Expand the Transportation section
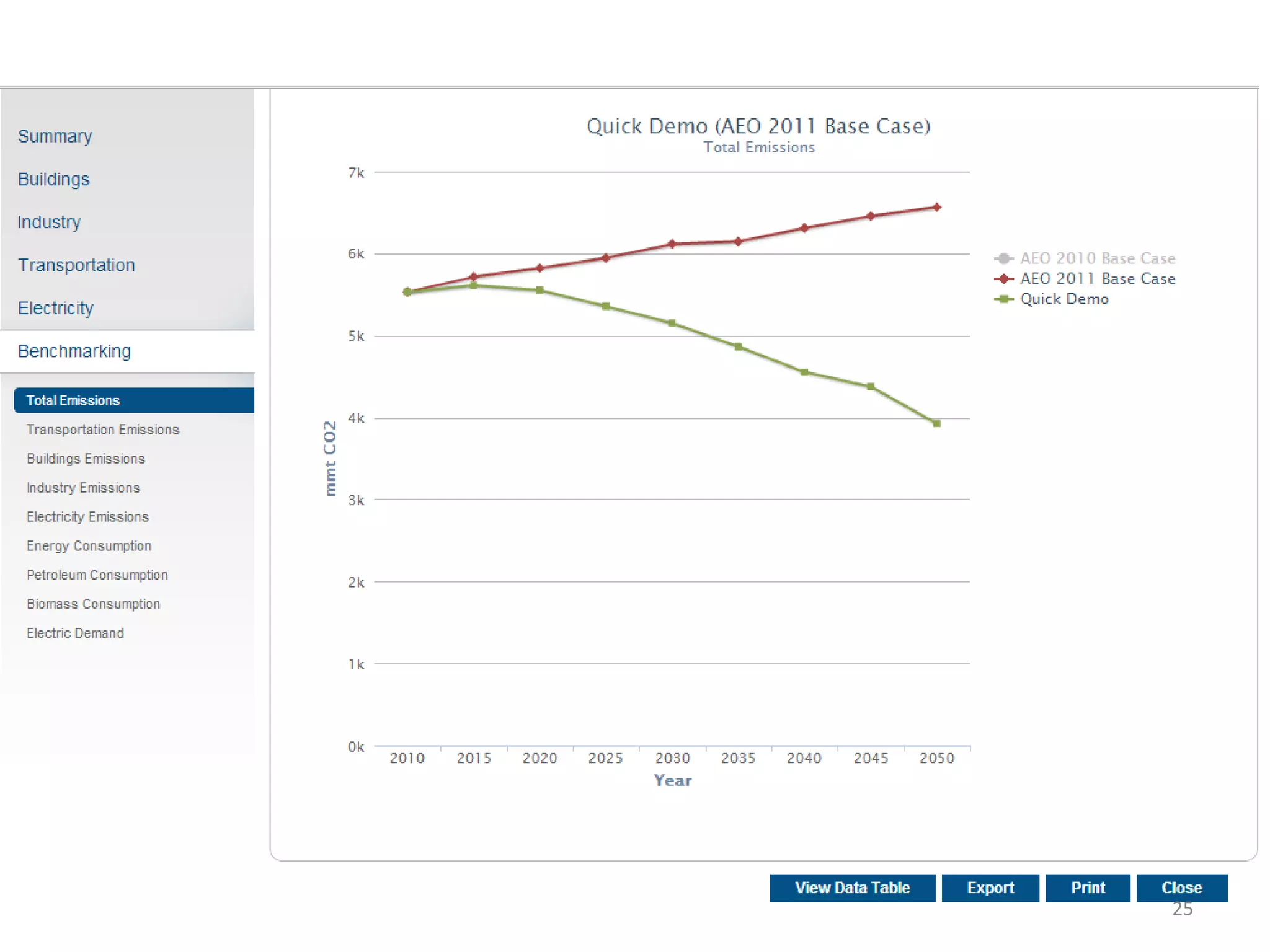 pos(76,265)
